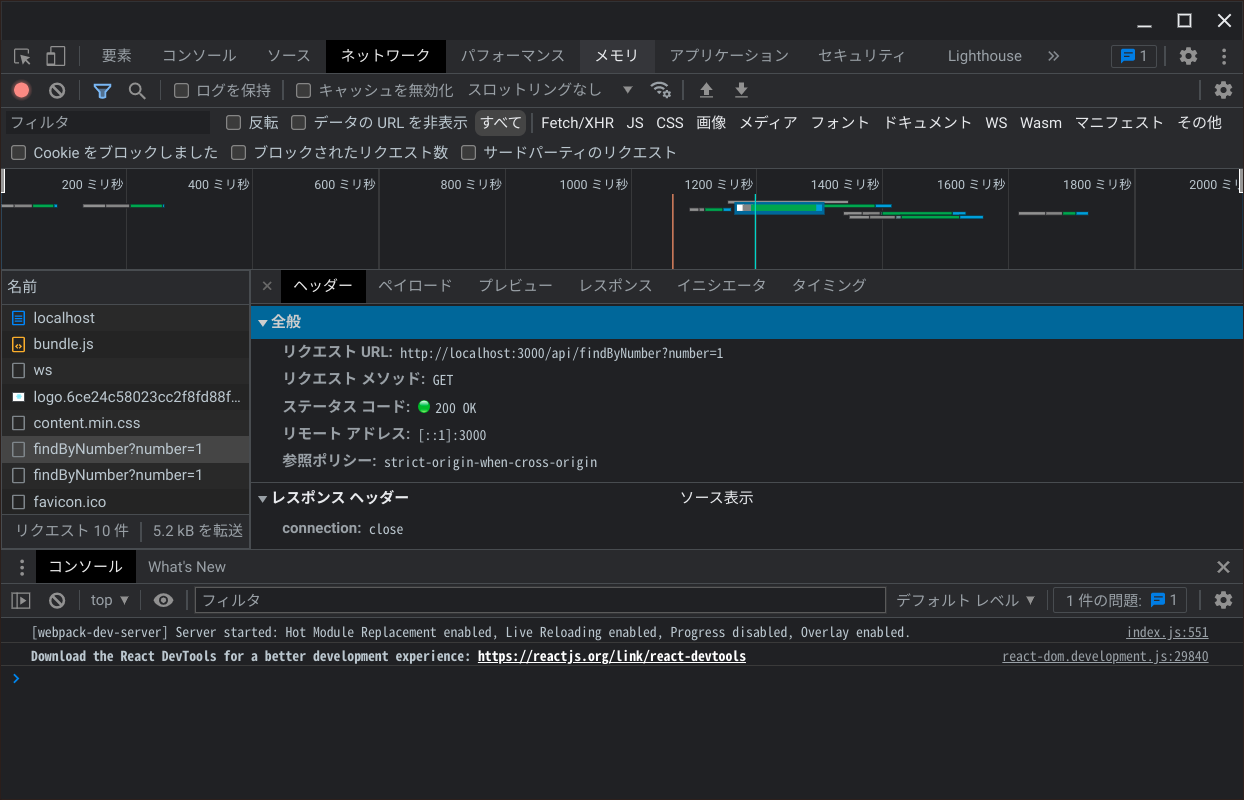Click the console フィルタ input field
Screen dimensions: 1244x800
[x=540, y=600]
